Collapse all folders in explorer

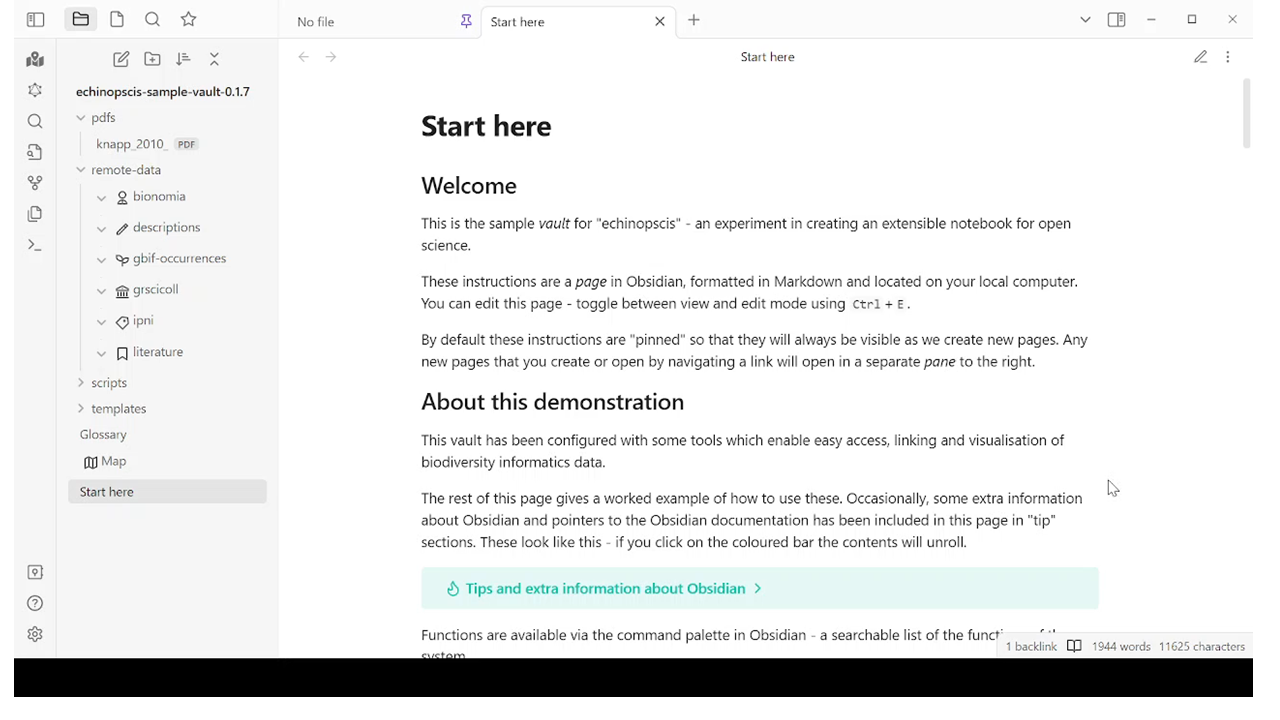pos(214,60)
